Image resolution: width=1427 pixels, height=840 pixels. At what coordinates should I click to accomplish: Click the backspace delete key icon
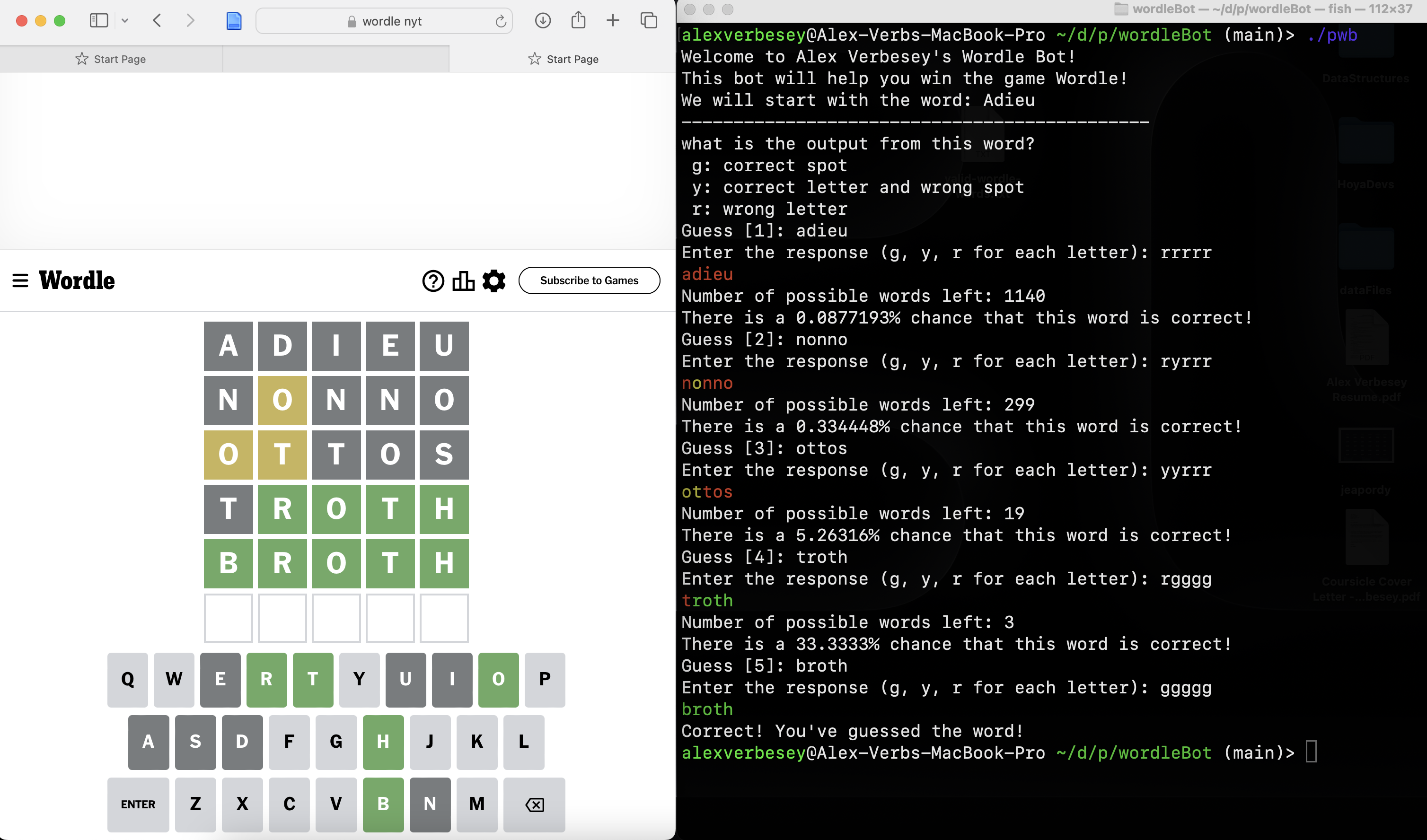pyautogui.click(x=535, y=805)
